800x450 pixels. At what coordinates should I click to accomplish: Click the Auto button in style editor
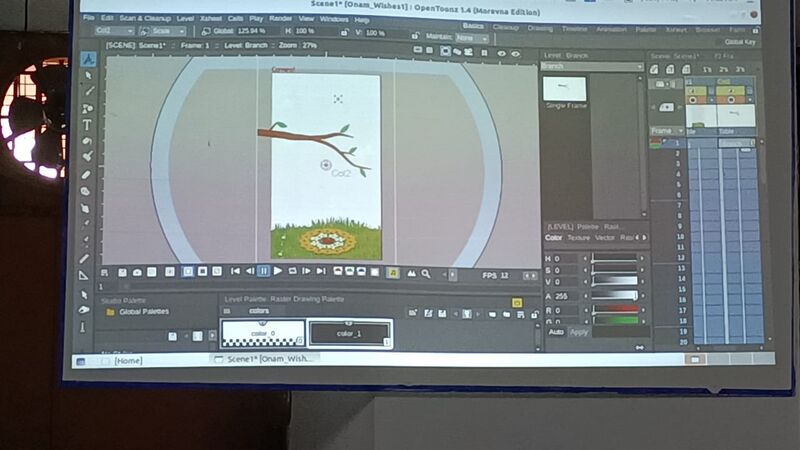(x=556, y=331)
